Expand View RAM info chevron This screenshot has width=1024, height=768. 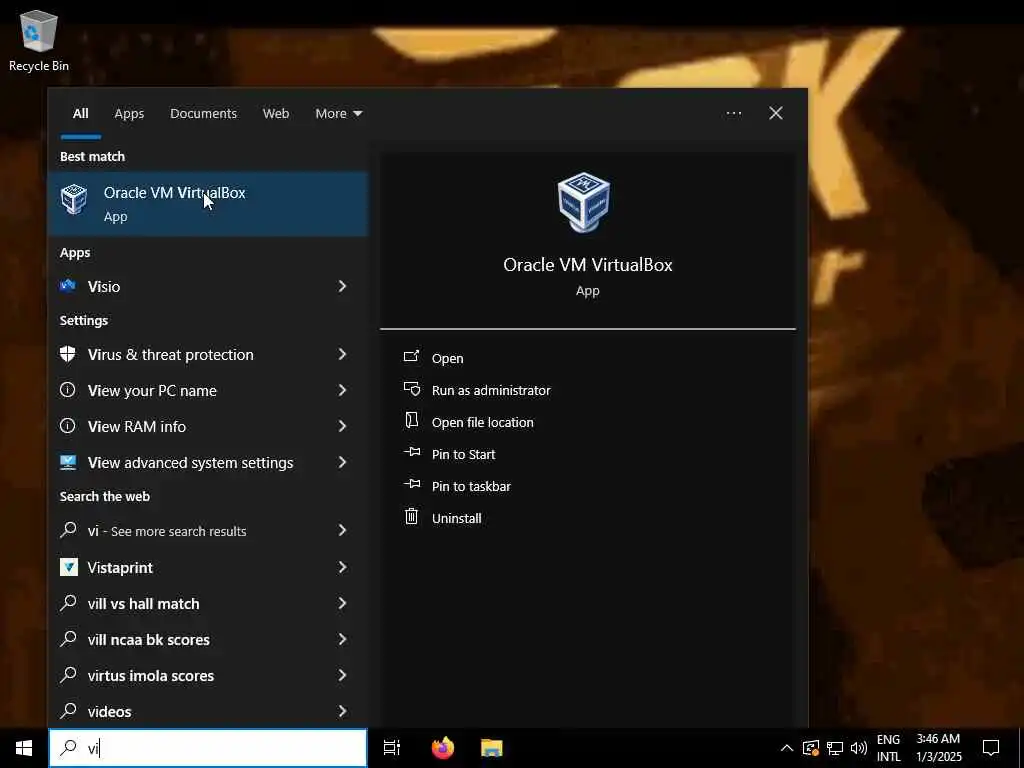click(342, 426)
